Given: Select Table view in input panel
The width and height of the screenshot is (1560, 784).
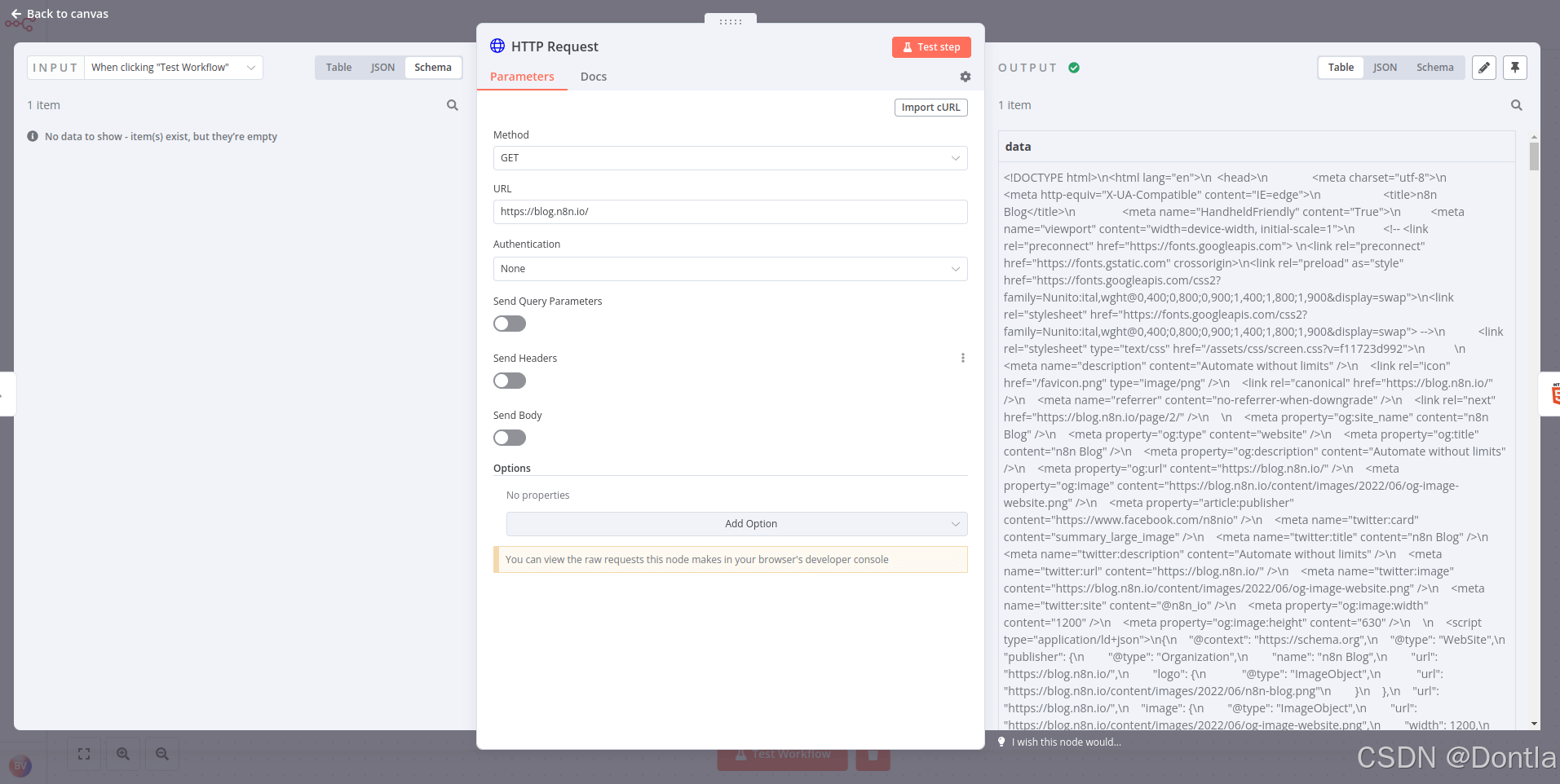Looking at the screenshot, I should [338, 68].
